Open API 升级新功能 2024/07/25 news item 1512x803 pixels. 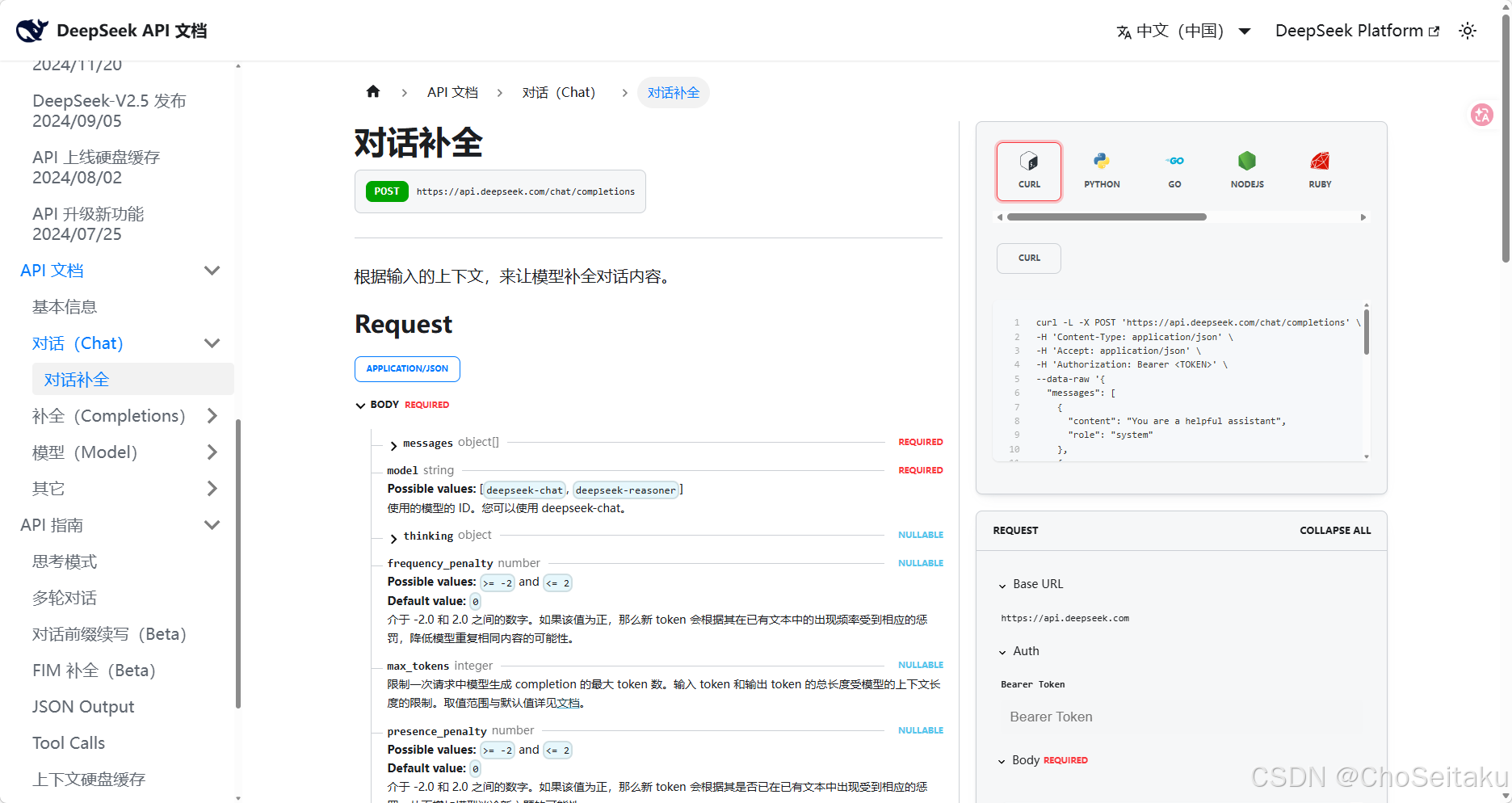(x=88, y=224)
